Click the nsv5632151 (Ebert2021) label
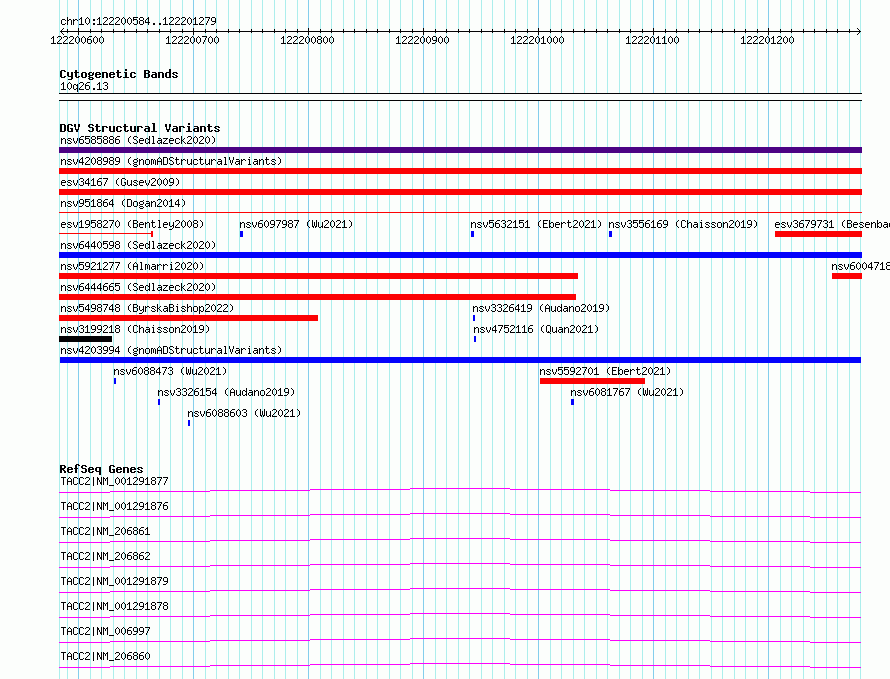This screenshot has width=890, height=679. (x=536, y=224)
